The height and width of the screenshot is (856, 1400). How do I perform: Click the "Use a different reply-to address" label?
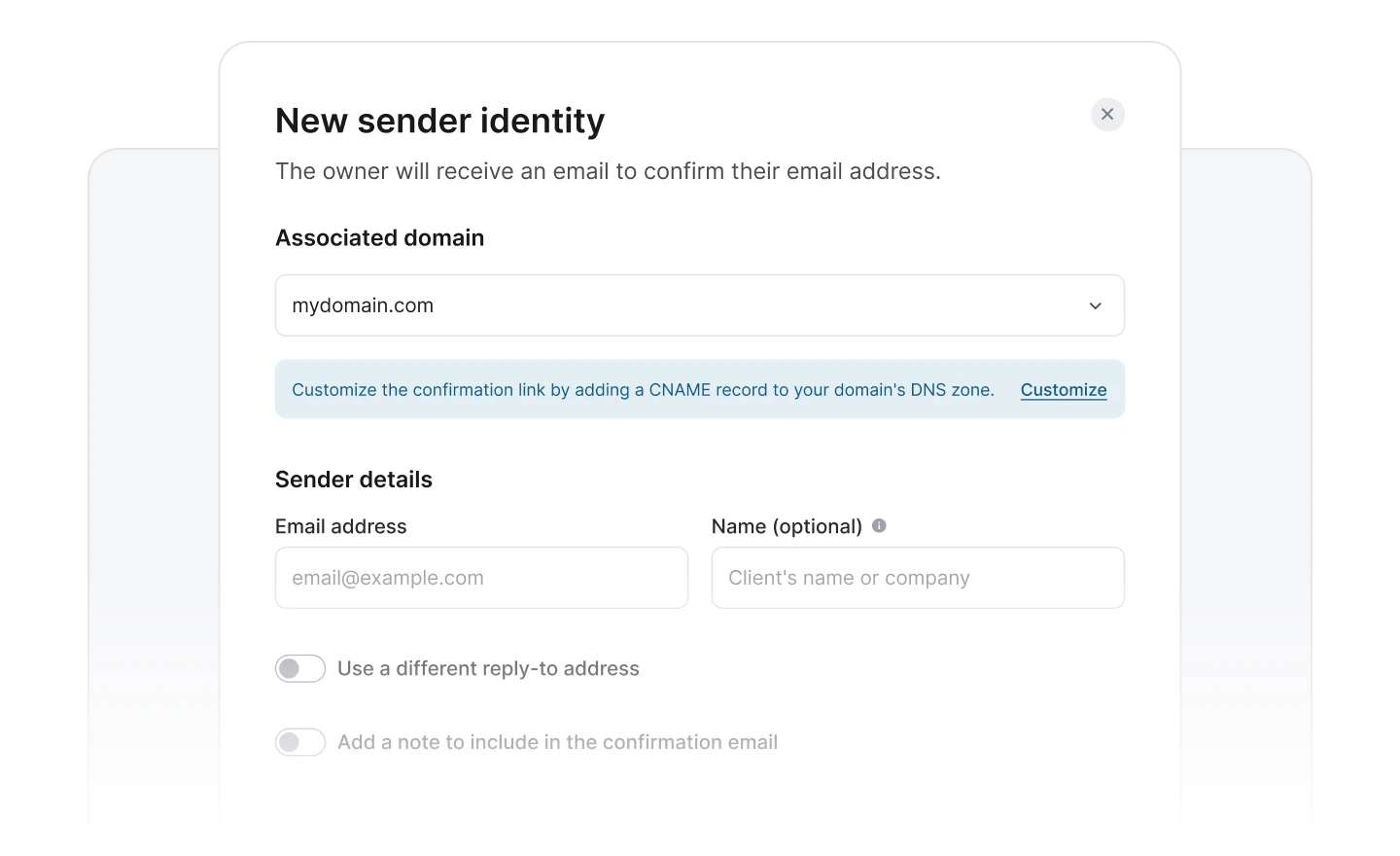click(x=488, y=668)
